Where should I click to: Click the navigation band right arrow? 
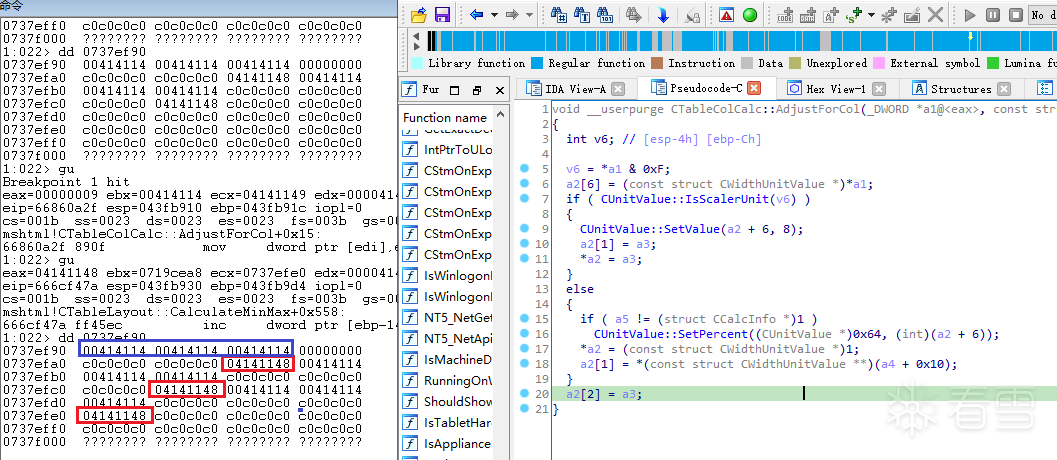(x=417, y=47)
